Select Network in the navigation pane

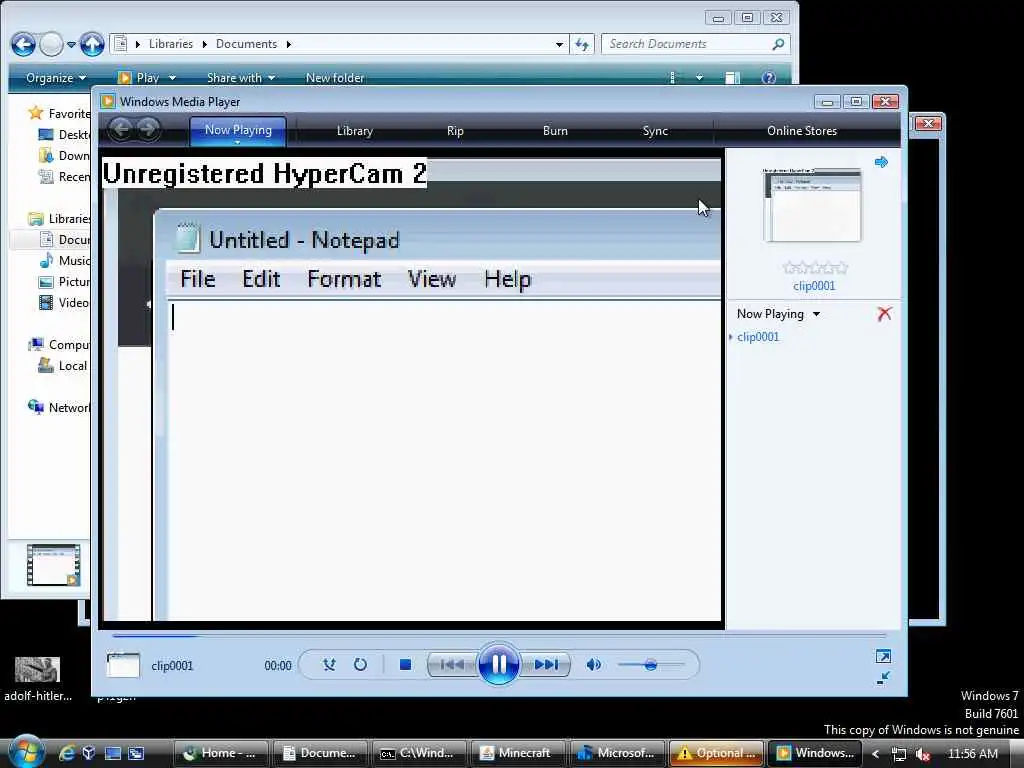59,408
